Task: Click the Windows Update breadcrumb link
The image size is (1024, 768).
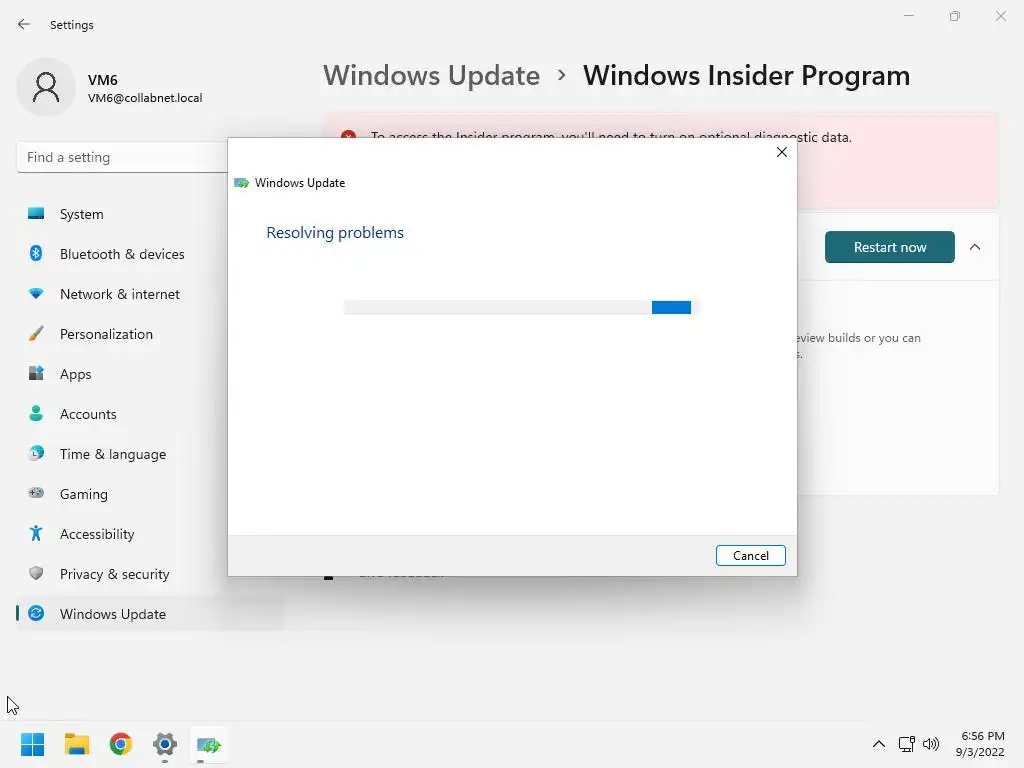Action: tap(432, 75)
